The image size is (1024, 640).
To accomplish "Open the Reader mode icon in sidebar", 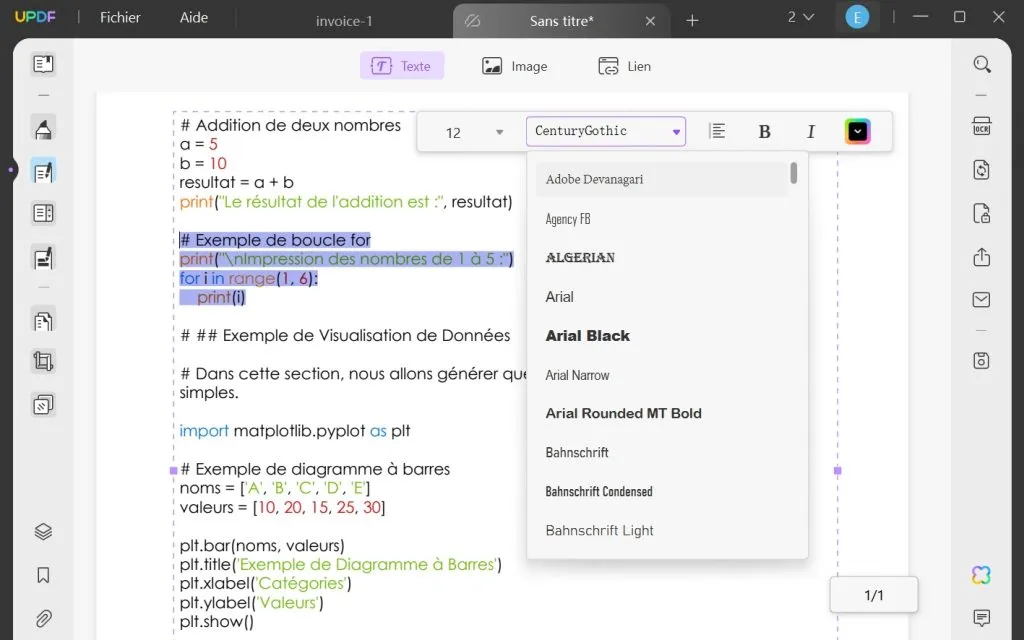I will (x=43, y=63).
